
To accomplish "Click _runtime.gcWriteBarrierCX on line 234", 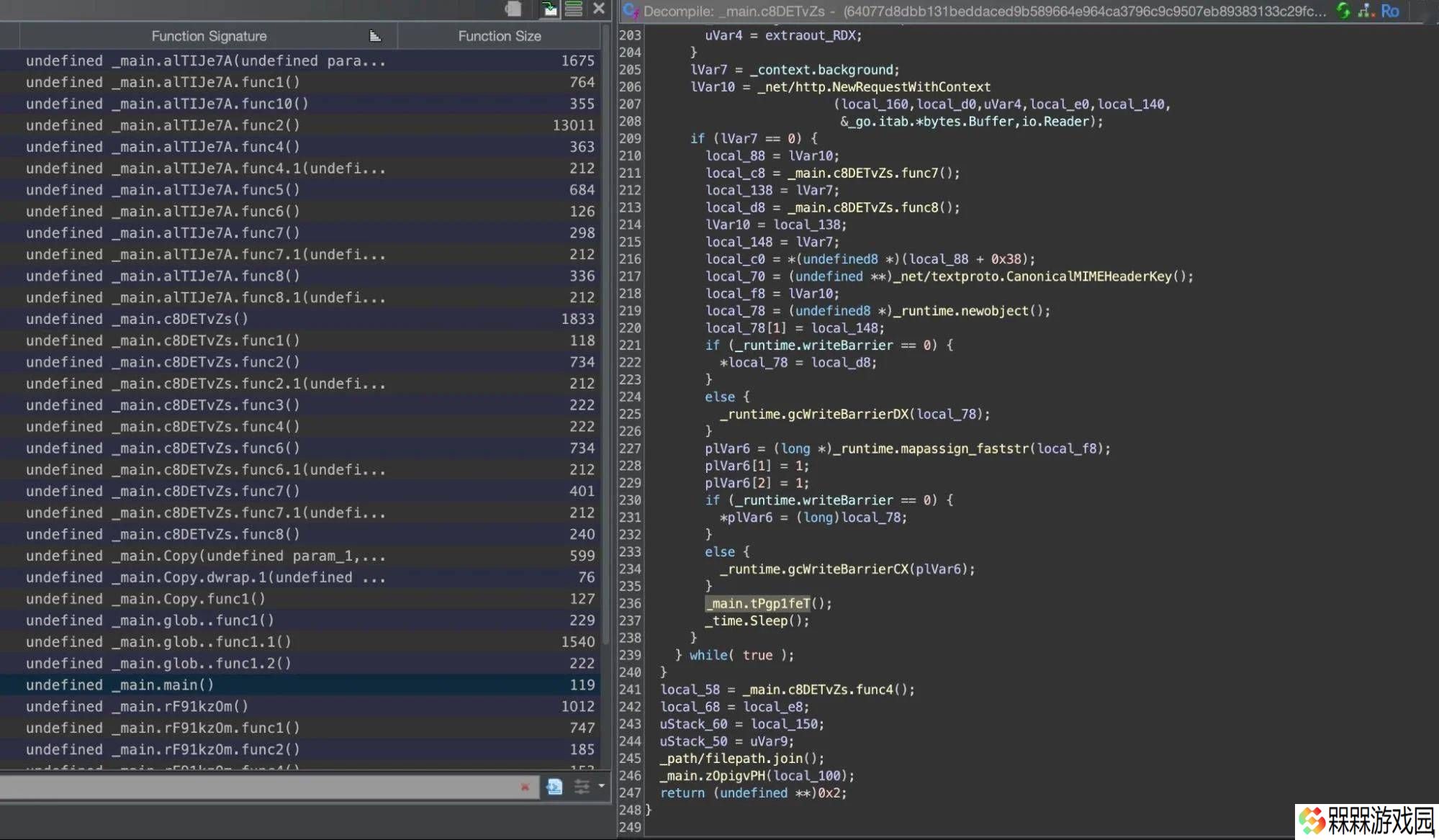I will pyautogui.click(x=815, y=569).
